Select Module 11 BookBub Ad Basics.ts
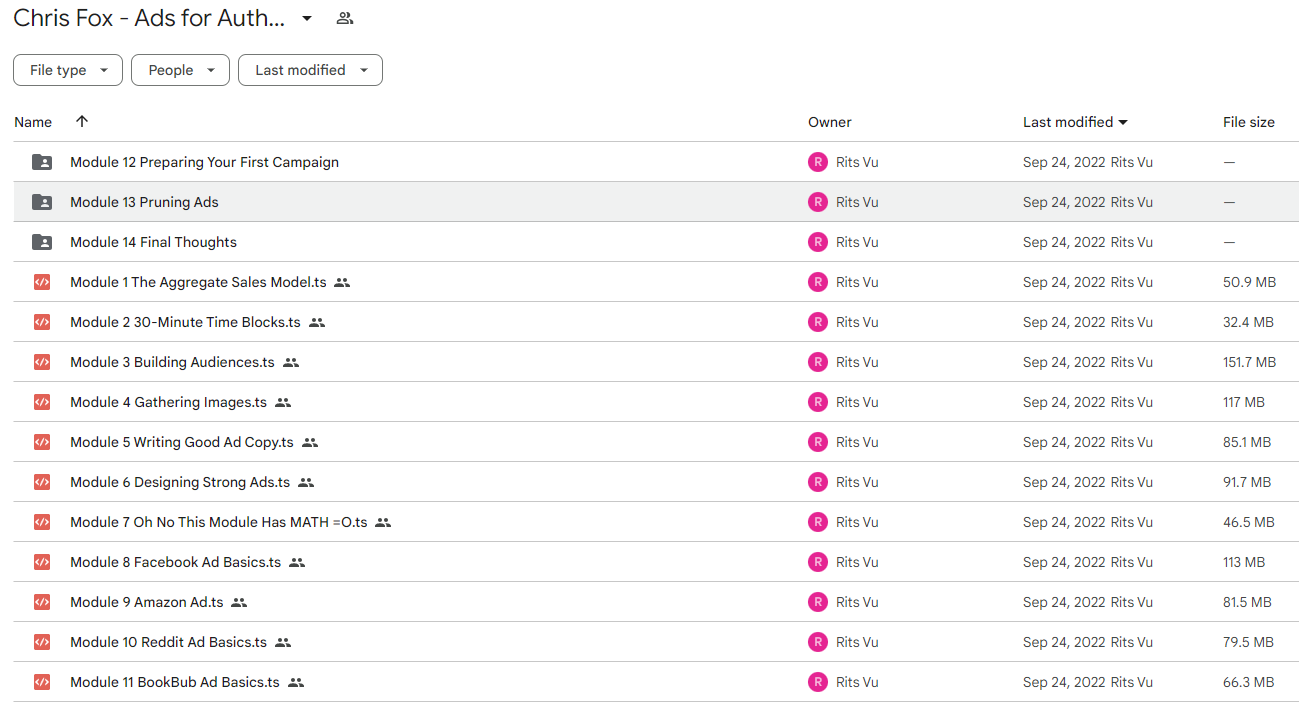The image size is (1299, 708). click(x=175, y=682)
